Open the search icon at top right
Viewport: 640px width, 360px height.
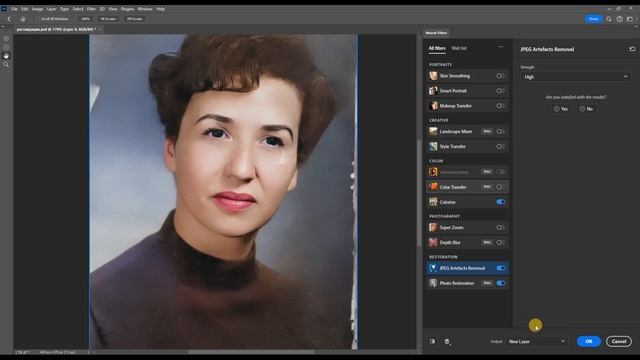click(x=609, y=19)
